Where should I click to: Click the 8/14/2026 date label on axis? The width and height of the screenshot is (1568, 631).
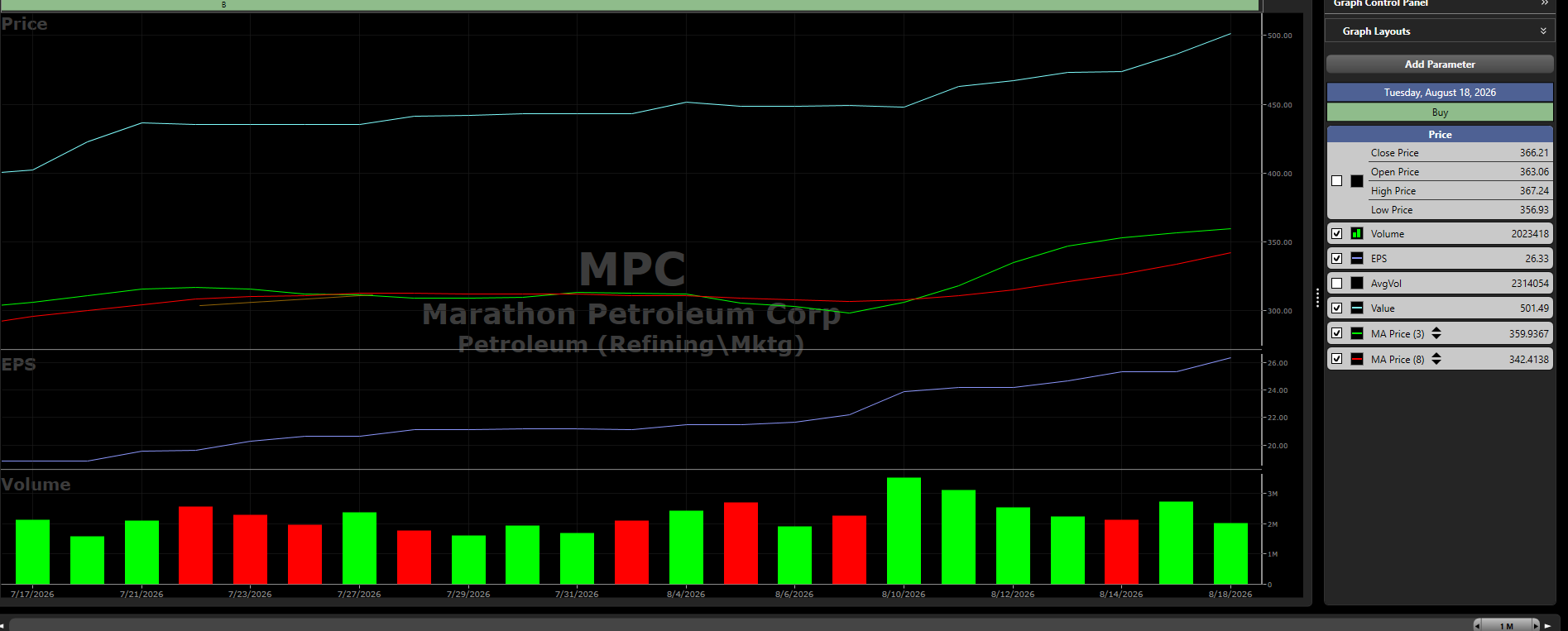click(1121, 594)
